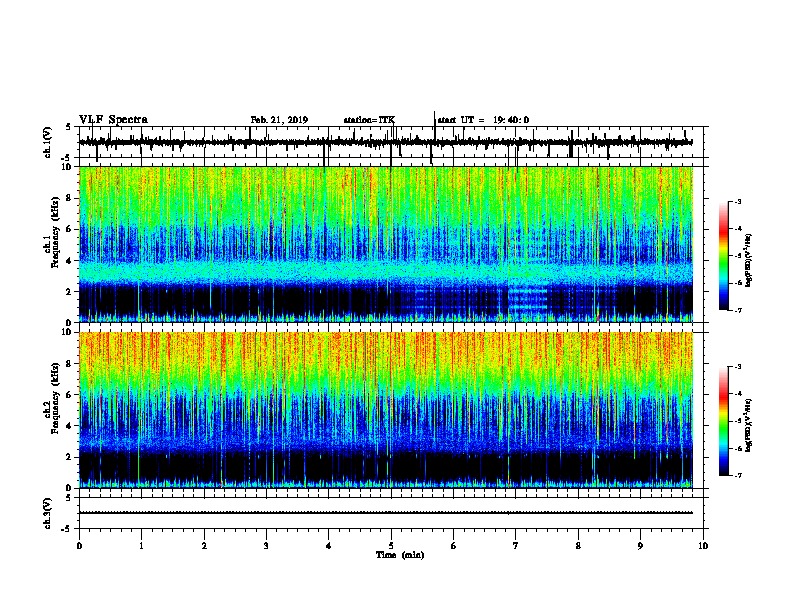Click the 'station=ITK' header label
This screenshot has width=792, height=612.
[x=369, y=120]
